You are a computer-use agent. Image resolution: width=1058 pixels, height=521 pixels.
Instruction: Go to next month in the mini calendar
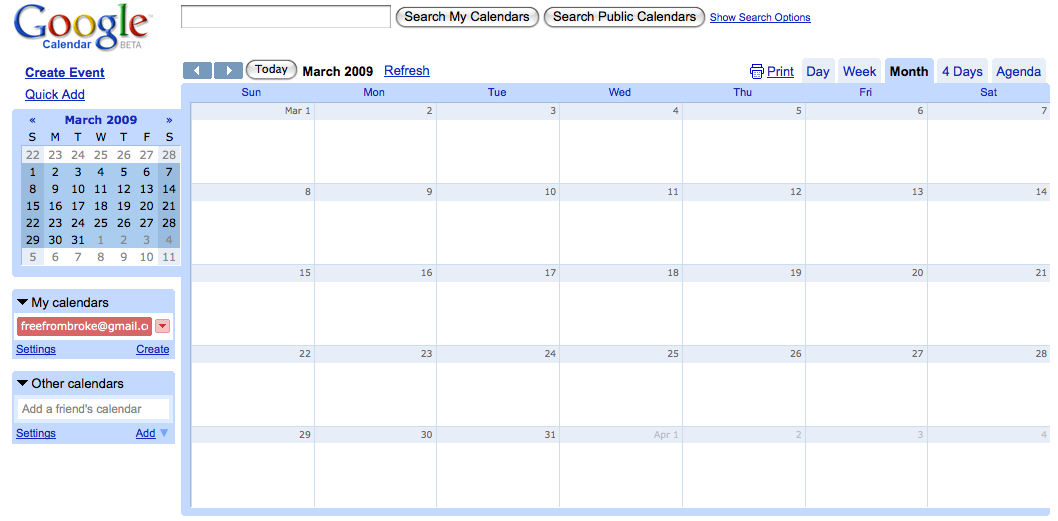click(169, 120)
